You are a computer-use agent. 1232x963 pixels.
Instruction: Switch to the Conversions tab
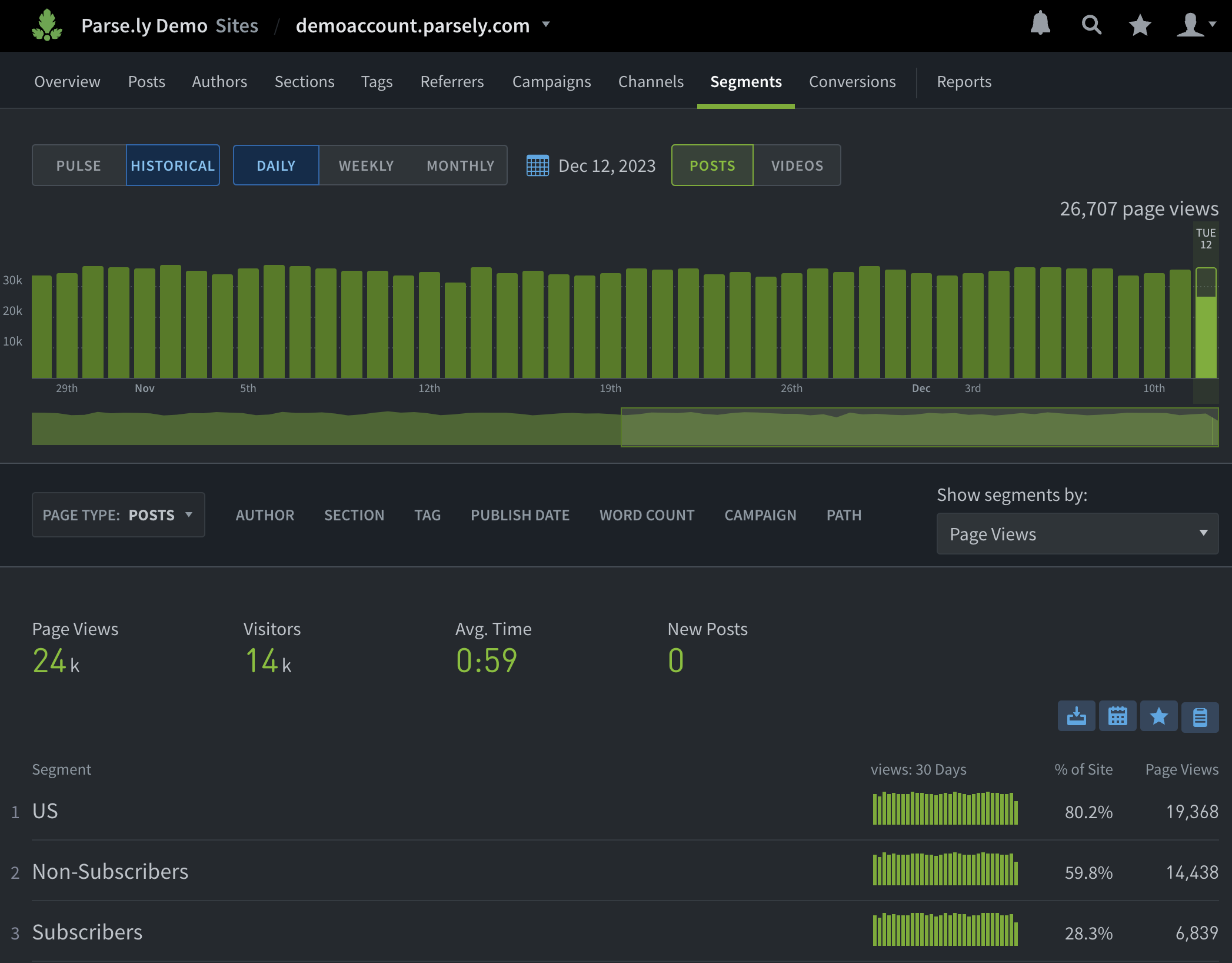[x=852, y=82]
